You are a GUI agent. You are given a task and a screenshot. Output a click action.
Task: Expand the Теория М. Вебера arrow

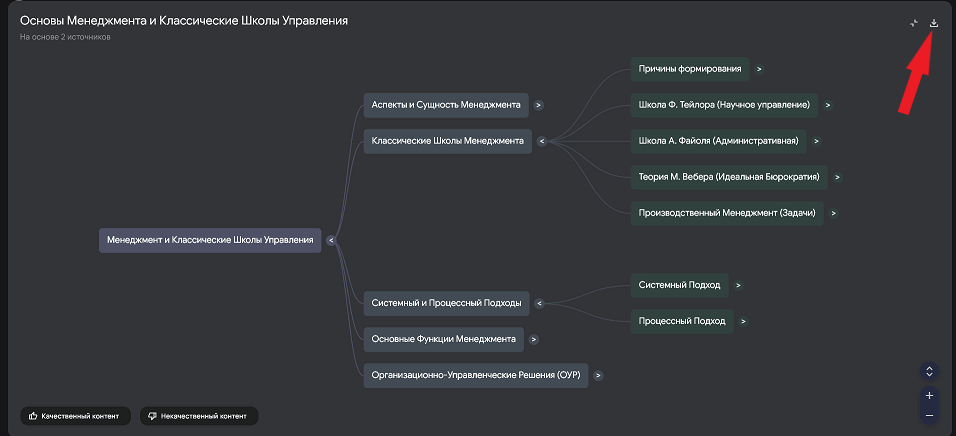coord(837,177)
